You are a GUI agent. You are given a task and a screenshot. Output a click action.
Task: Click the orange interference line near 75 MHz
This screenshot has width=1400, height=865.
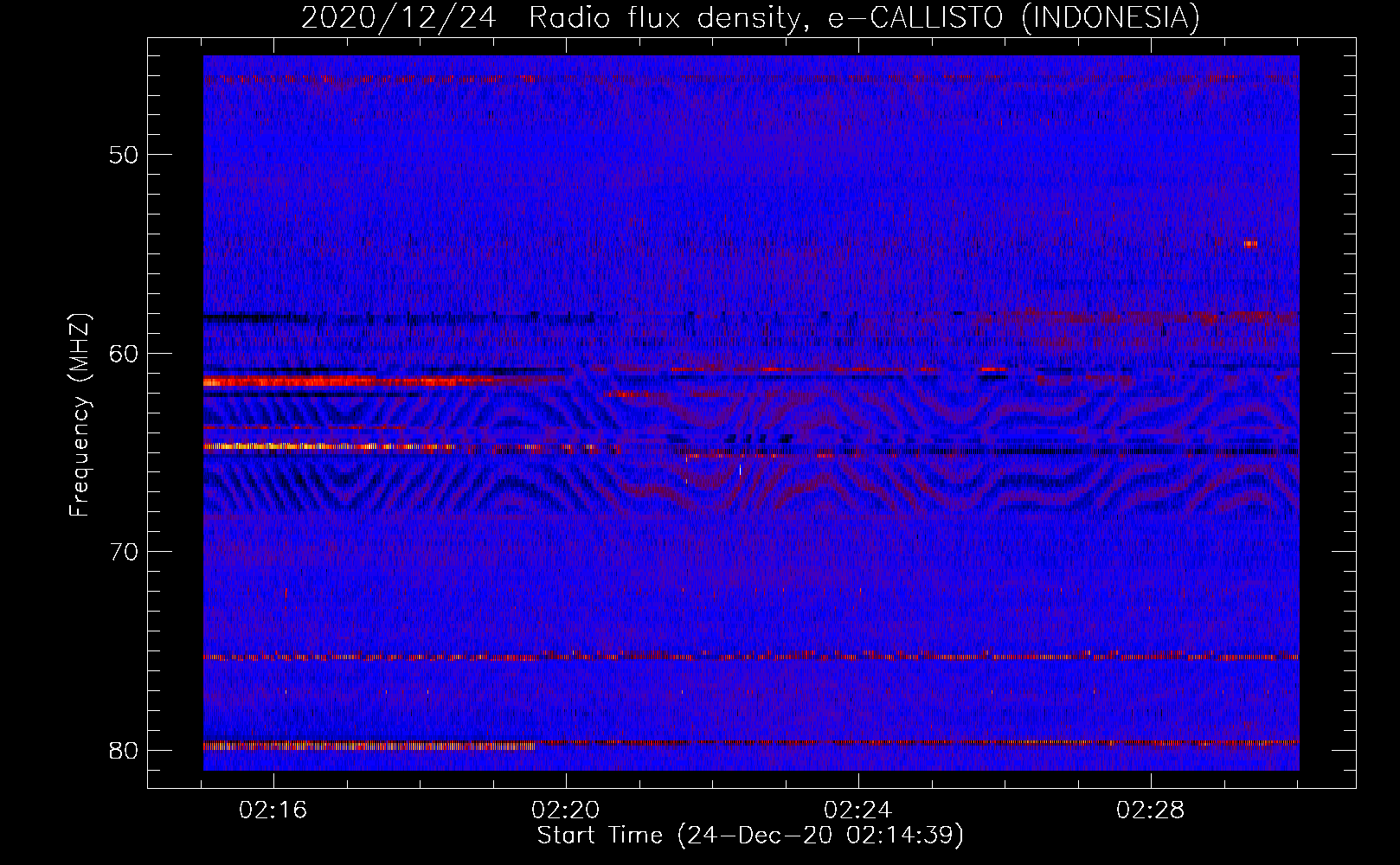pyautogui.click(x=751, y=656)
